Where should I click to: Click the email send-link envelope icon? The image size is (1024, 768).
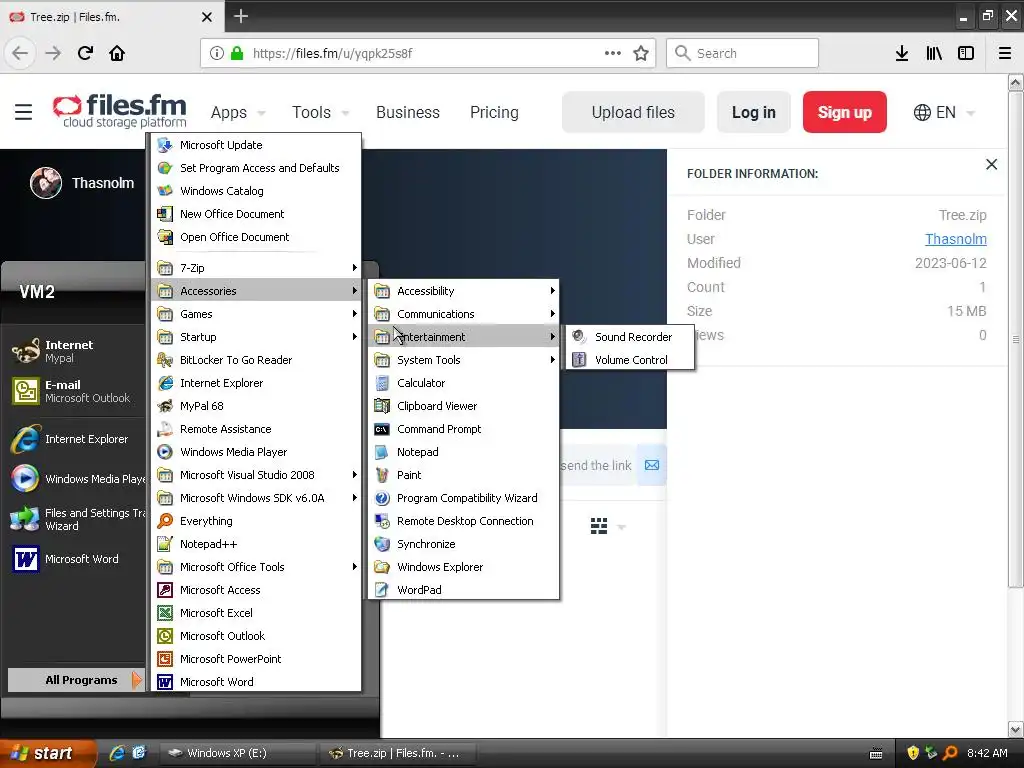[x=652, y=465]
